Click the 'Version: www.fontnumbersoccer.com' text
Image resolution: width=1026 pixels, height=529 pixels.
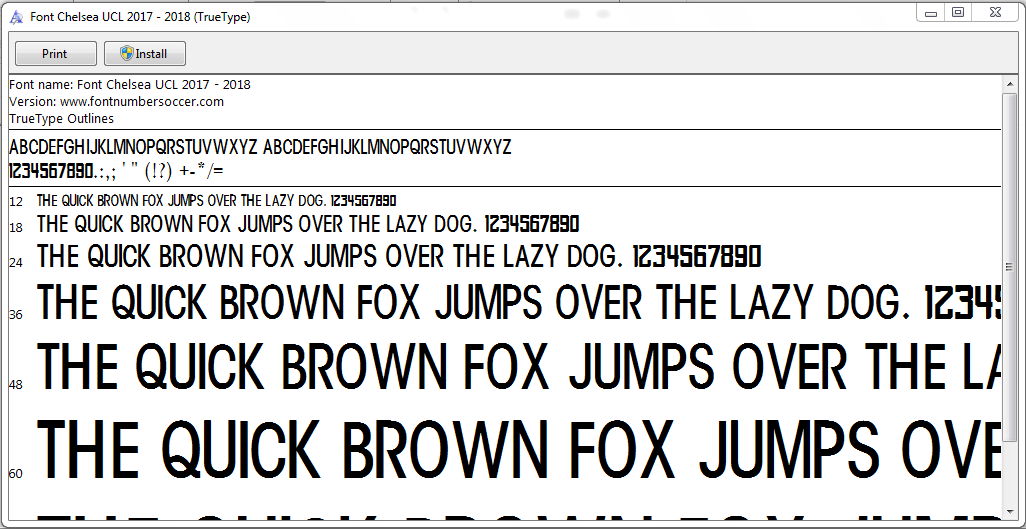click(x=116, y=101)
